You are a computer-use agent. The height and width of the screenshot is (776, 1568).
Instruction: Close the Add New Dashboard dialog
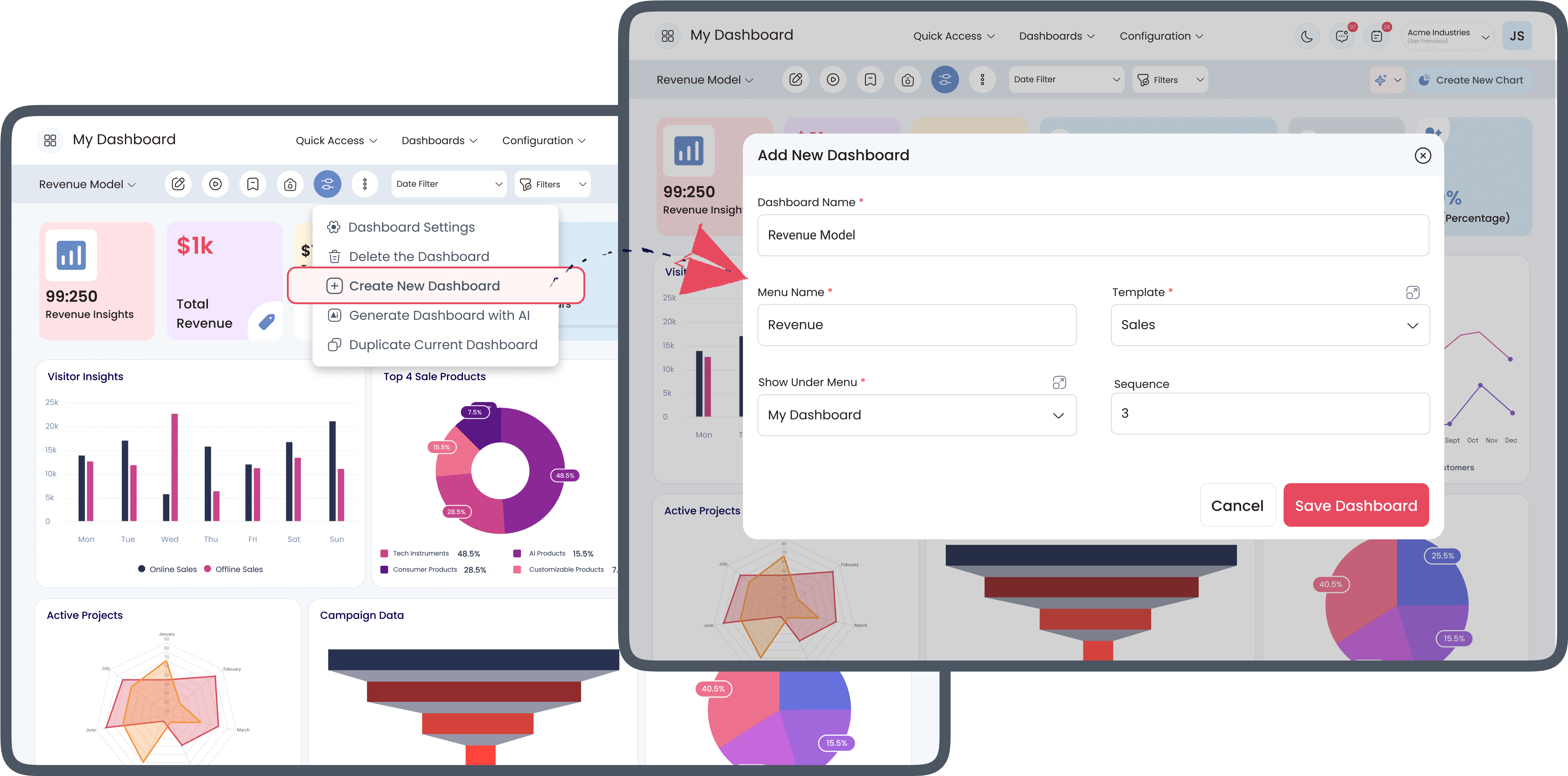(1422, 156)
